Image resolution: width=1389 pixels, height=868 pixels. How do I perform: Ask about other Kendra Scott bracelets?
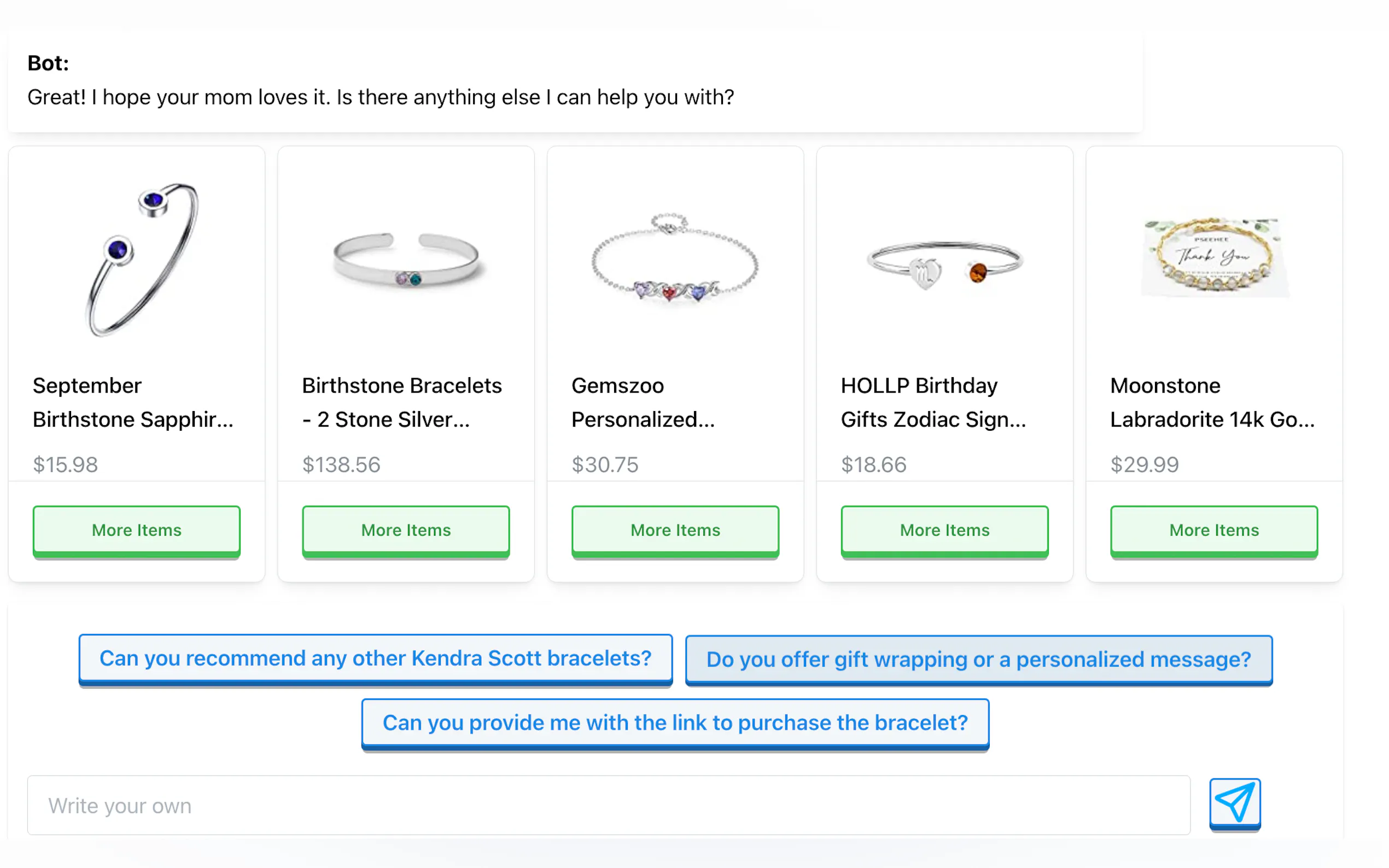376,659
